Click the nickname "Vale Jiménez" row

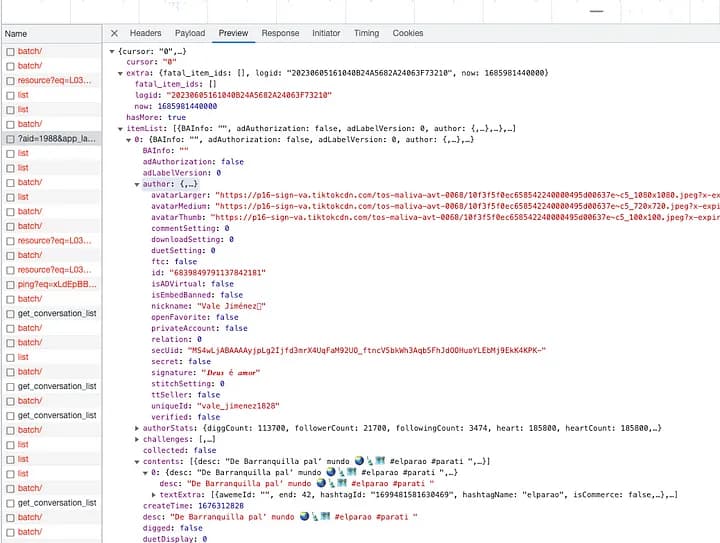(x=208, y=306)
